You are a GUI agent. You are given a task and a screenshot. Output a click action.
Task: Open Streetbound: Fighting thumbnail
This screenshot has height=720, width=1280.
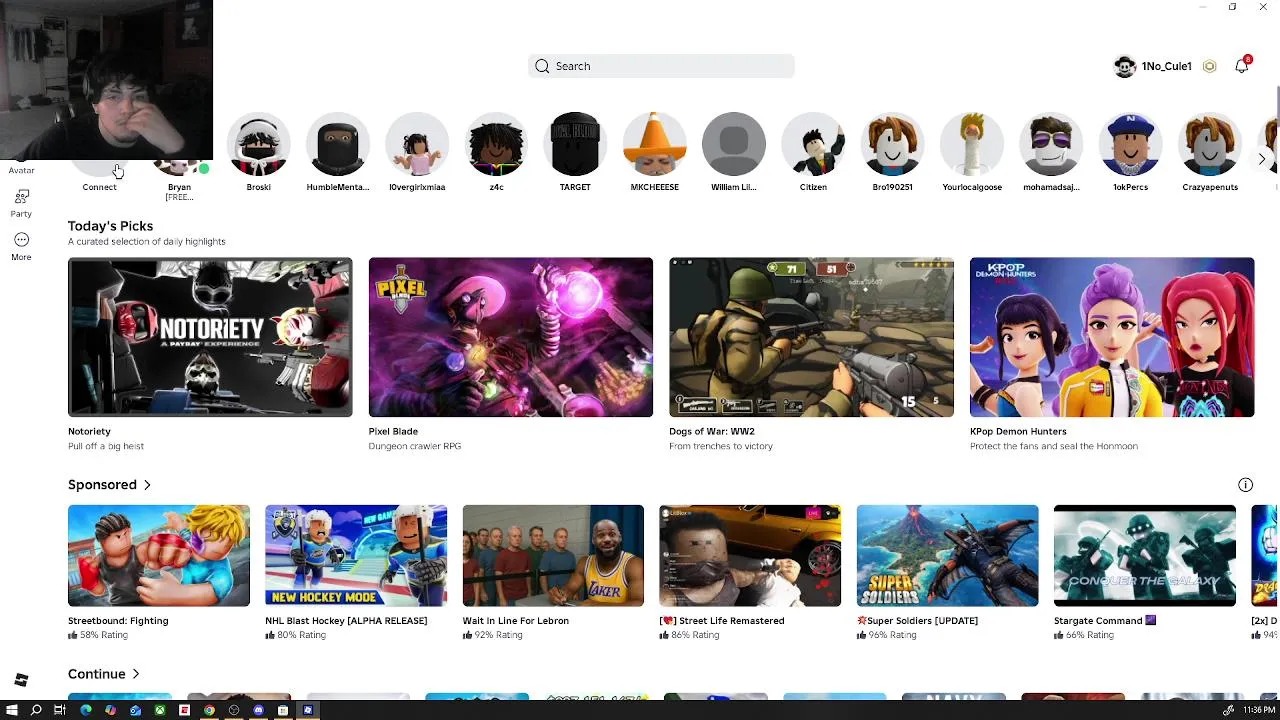[x=159, y=556]
